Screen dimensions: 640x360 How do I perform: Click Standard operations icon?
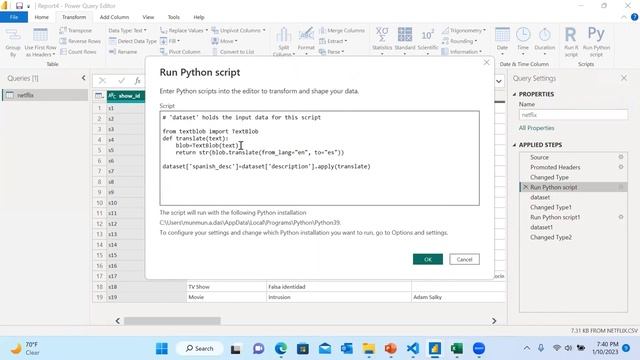click(x=404, y=41)
